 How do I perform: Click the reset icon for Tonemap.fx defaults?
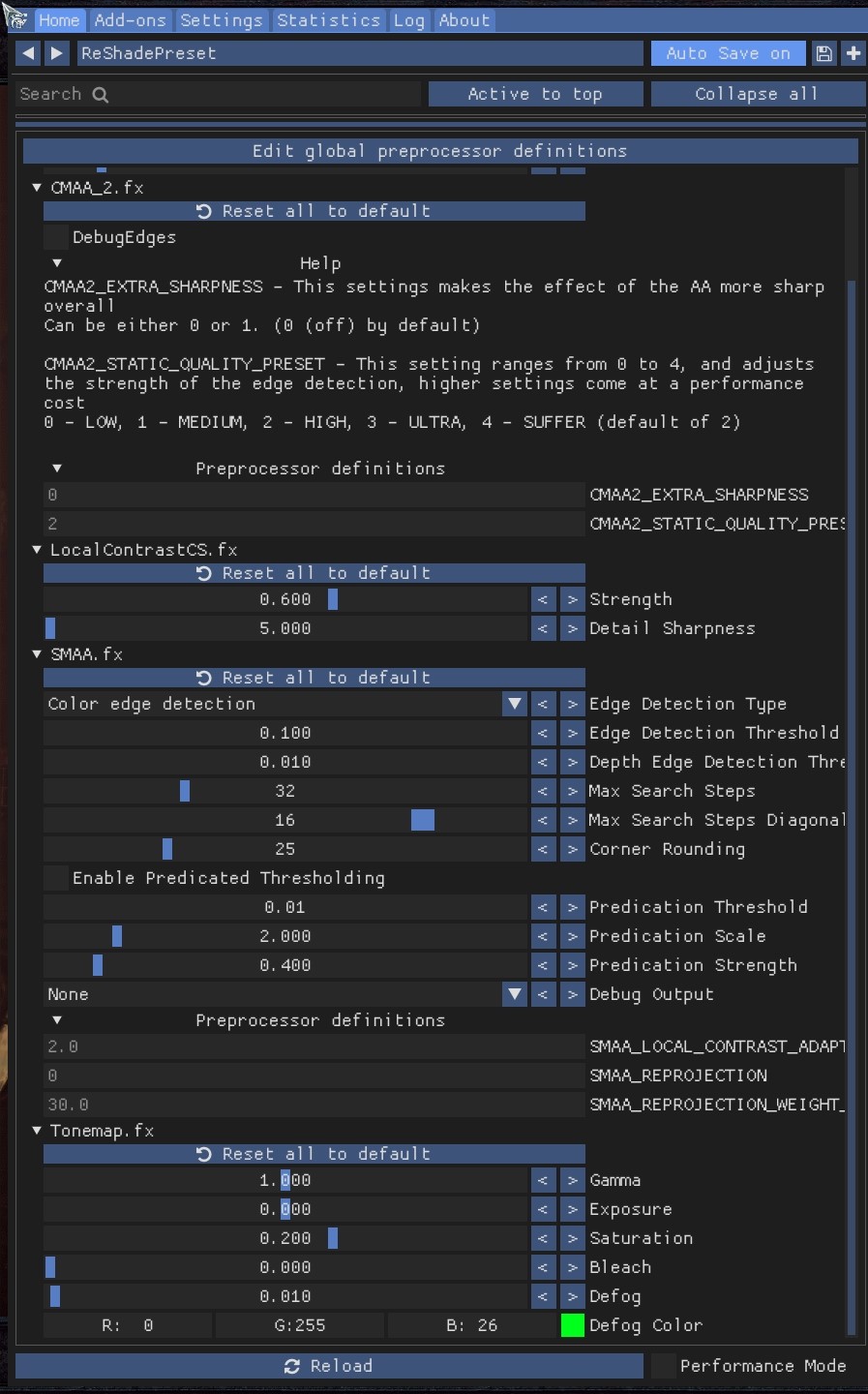[x=202, y=1154]
